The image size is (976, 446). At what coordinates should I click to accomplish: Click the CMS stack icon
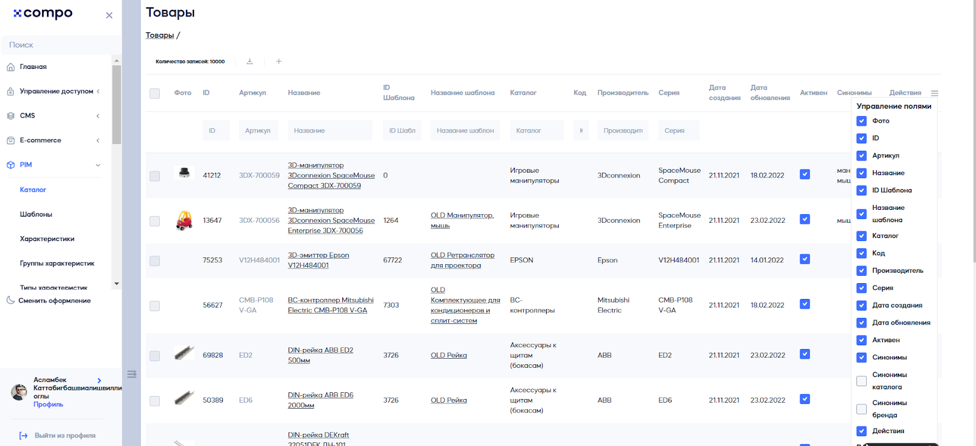click(10, 116)
